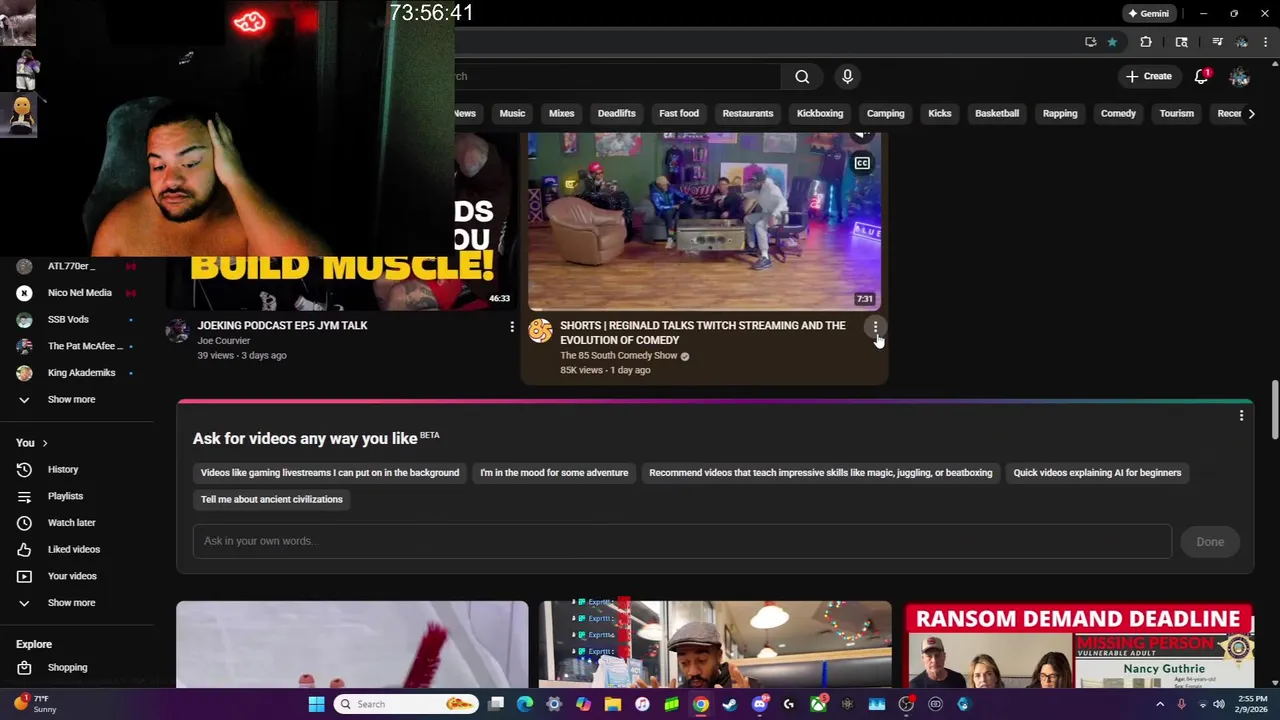The height and width of the screenshot is (720, 1280).
Task: Open Chrome profile avatar in toolbar
Action: 1242,42
